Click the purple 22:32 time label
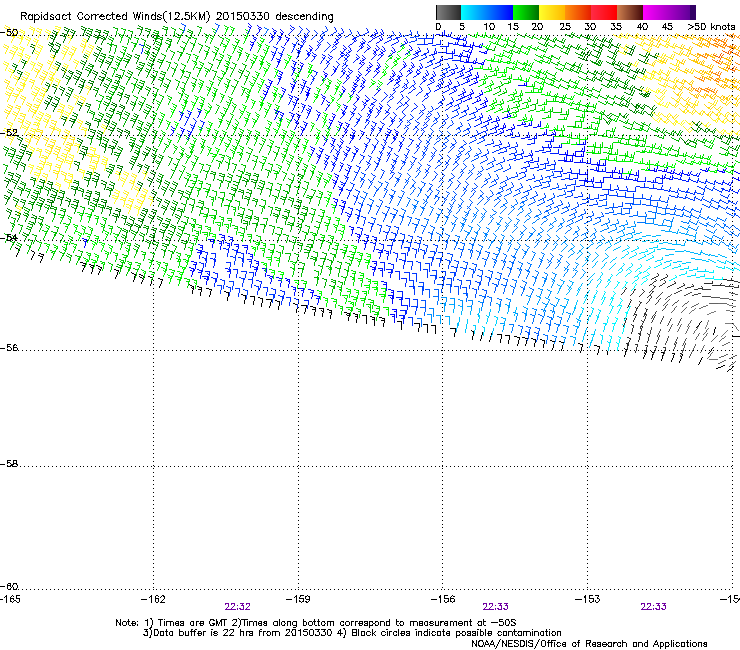 click(237, 607)
